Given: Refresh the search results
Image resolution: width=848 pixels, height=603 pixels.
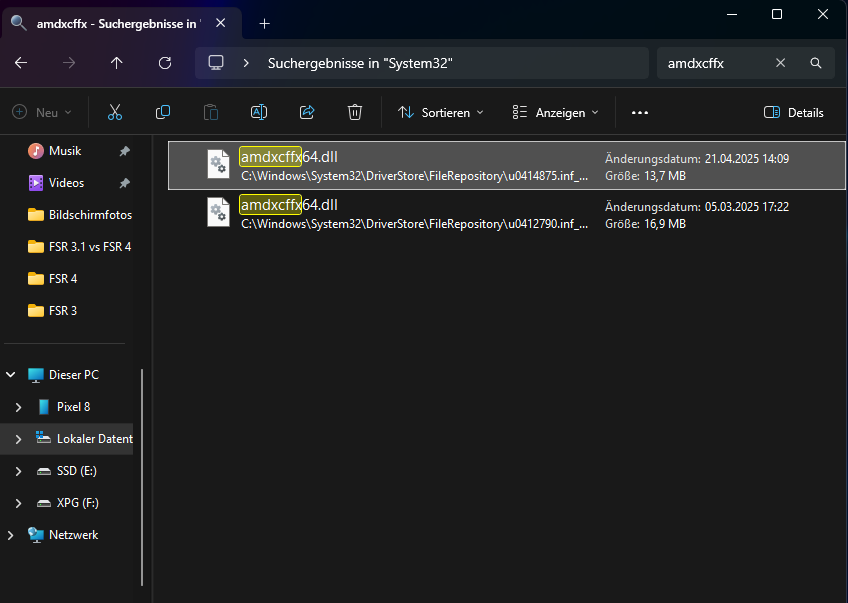Looking at the screenshot, I should tap(165, 63).
